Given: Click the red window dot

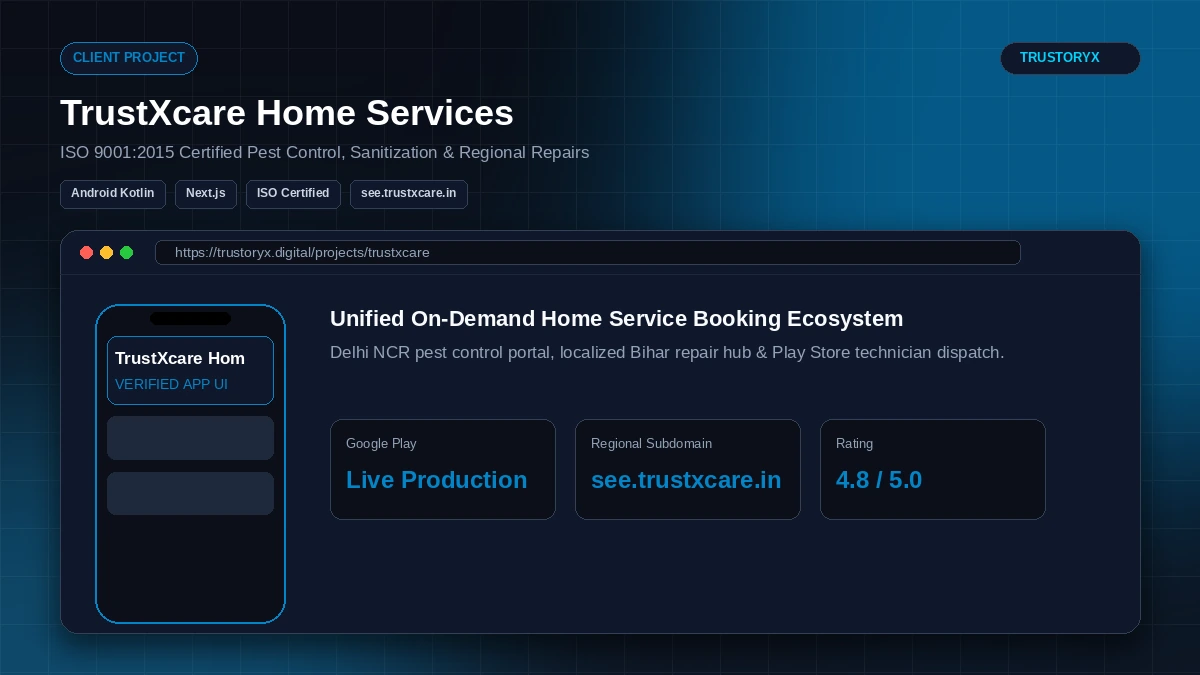Looking at the screenshot, I should [87, 253].
